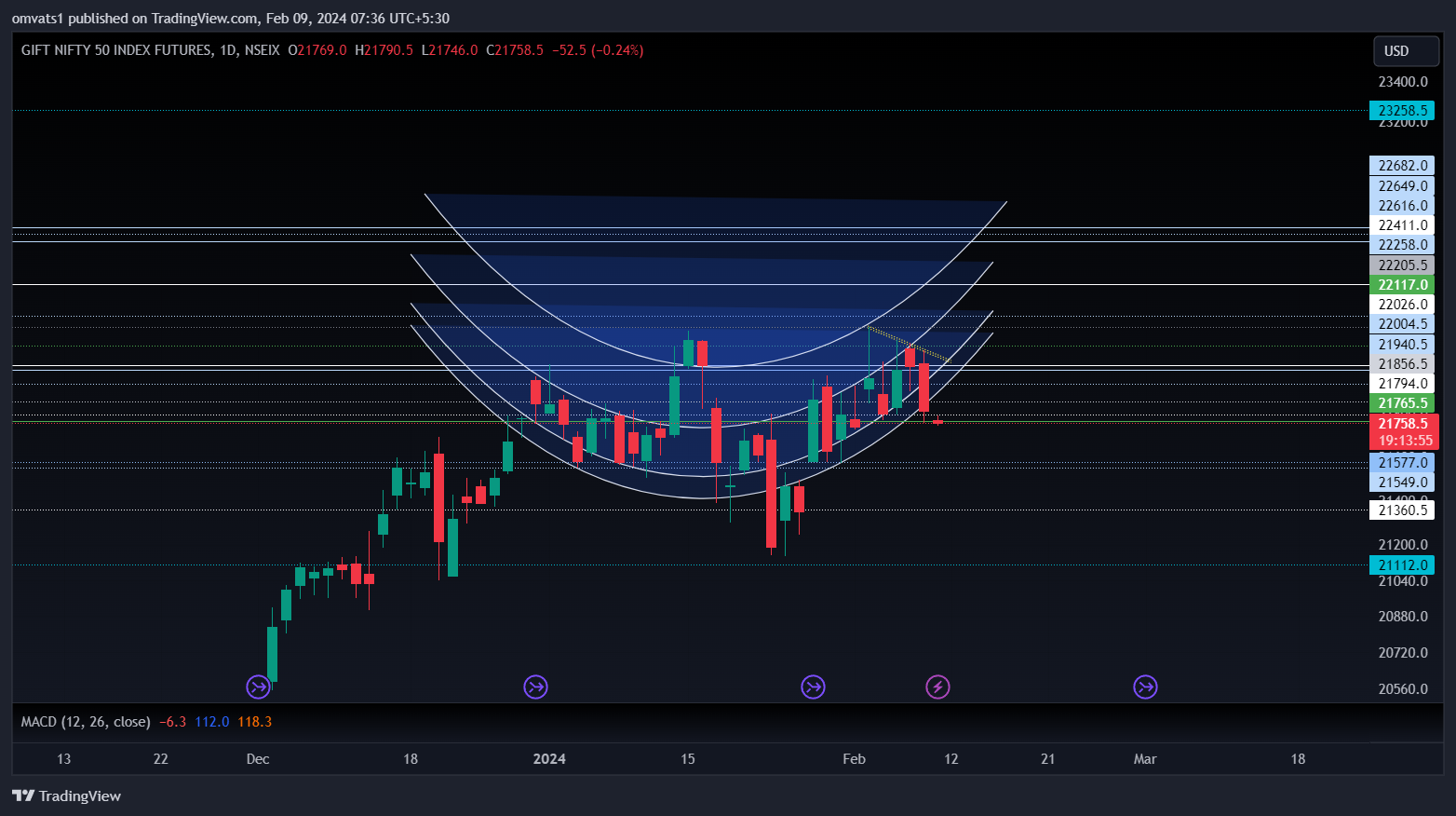Click the Mar label on time axis
Screen dimensions: 1456x816
1145,759
